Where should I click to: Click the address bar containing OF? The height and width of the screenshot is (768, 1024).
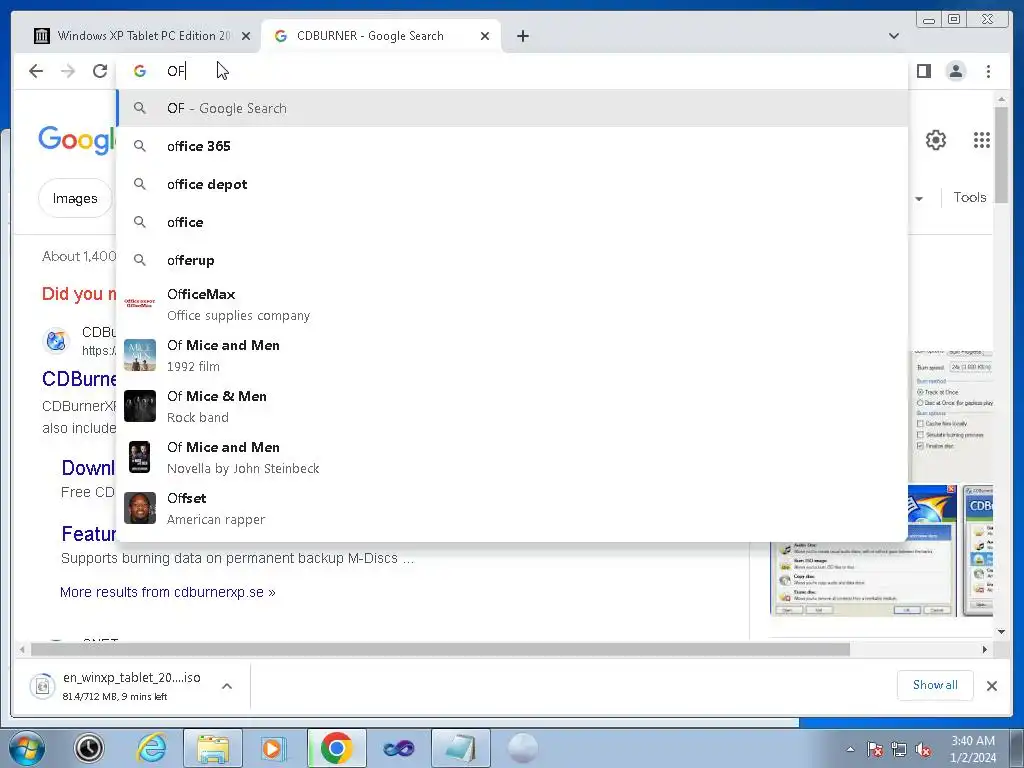tap(513, 71)
